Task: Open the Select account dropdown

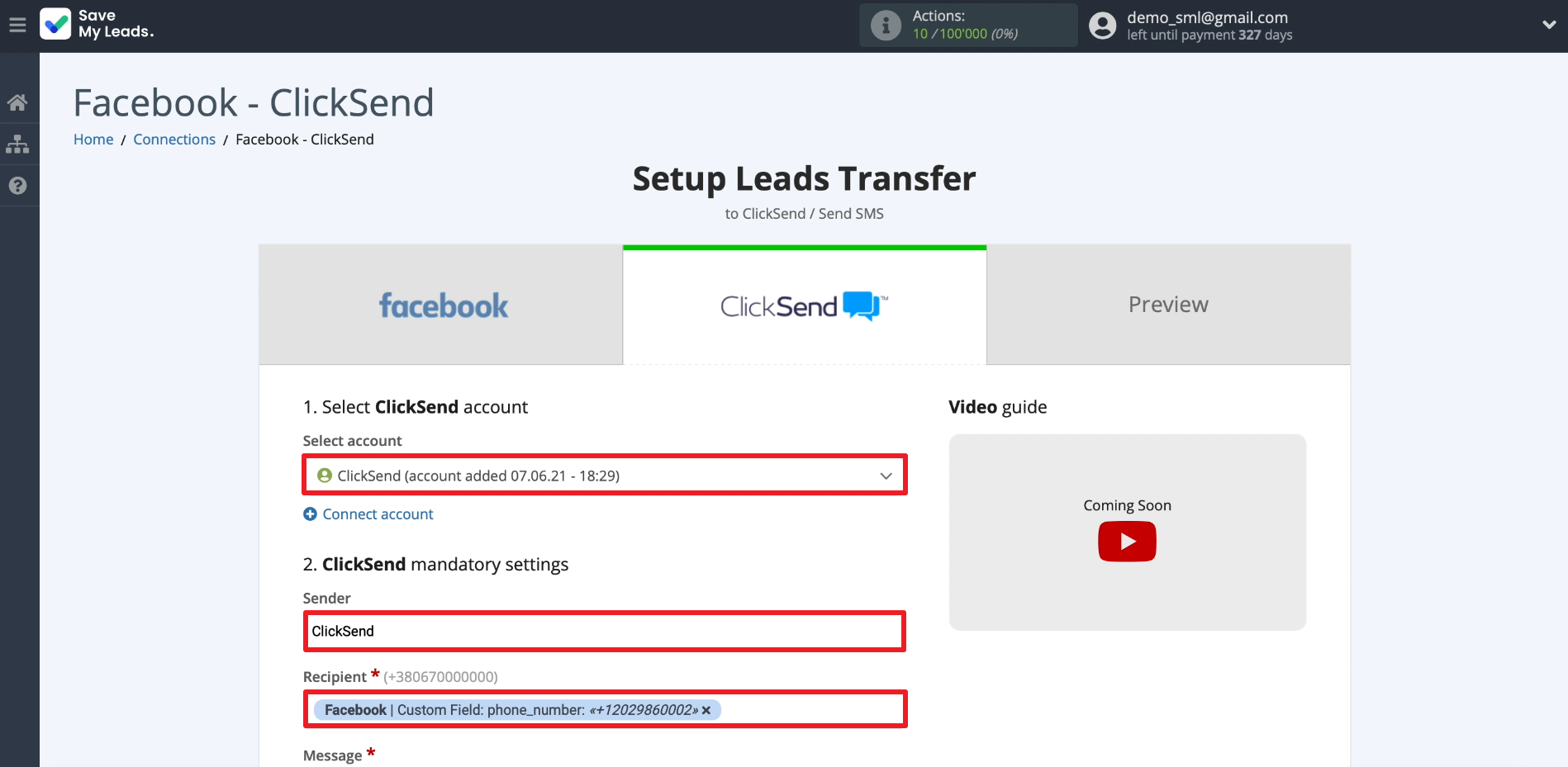Action: point(605,476)
